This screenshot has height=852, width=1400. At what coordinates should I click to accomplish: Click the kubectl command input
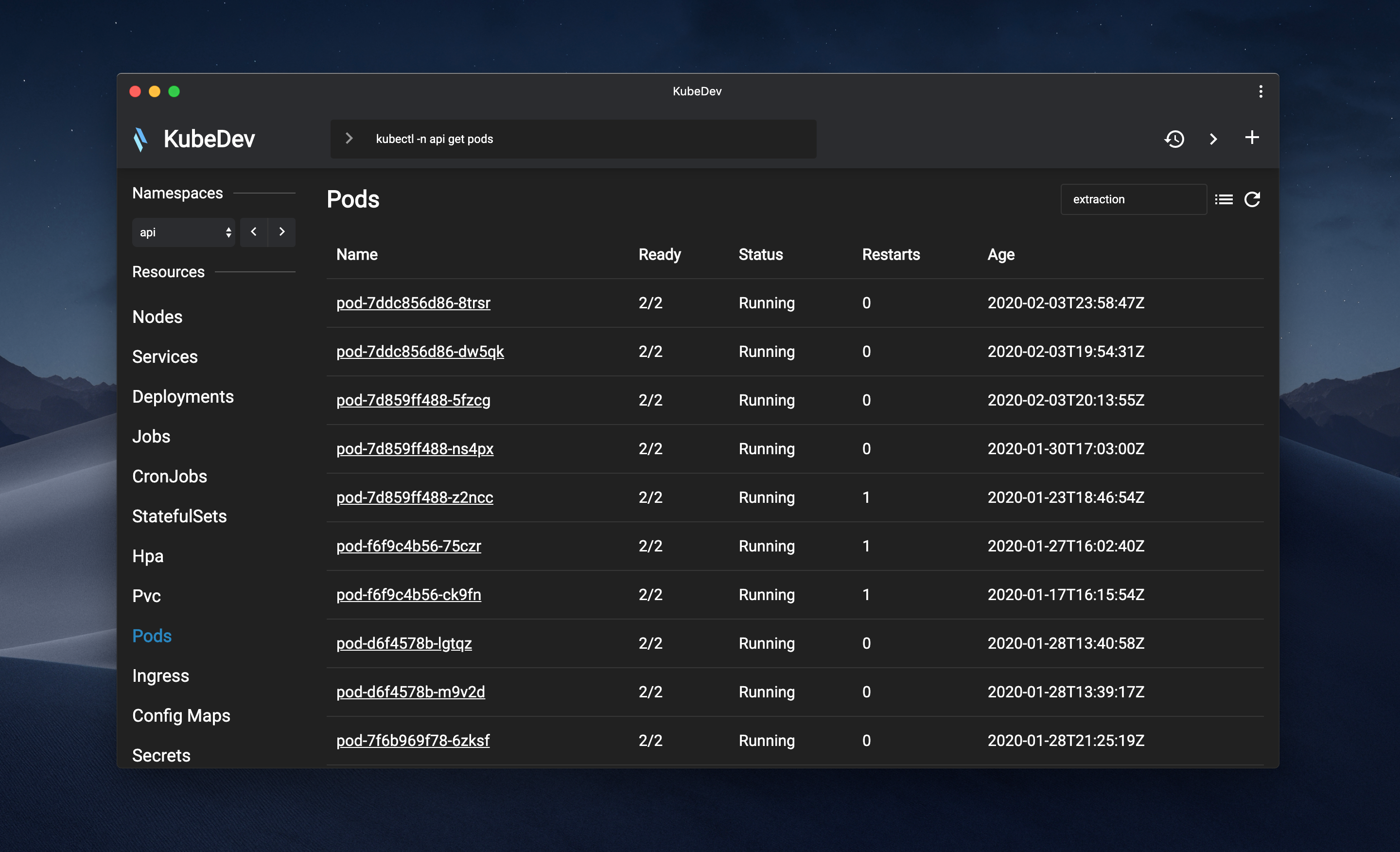click(x=591, y=139)
